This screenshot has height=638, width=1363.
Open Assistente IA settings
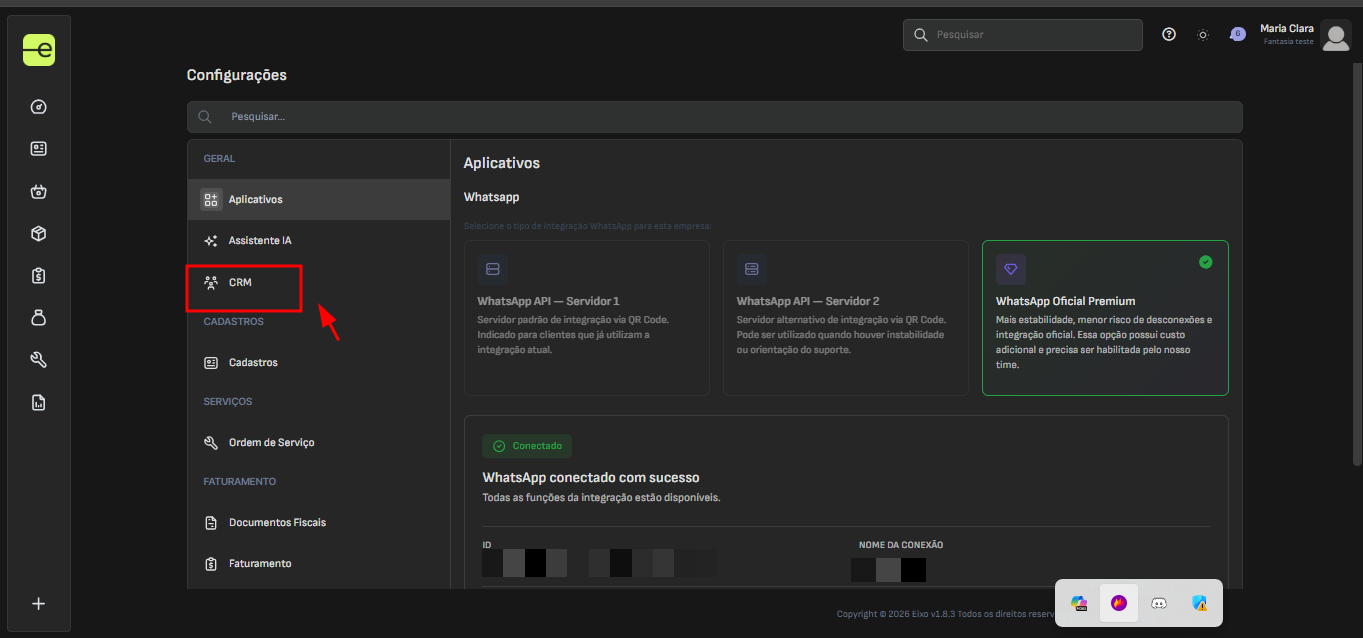[319, 241]
